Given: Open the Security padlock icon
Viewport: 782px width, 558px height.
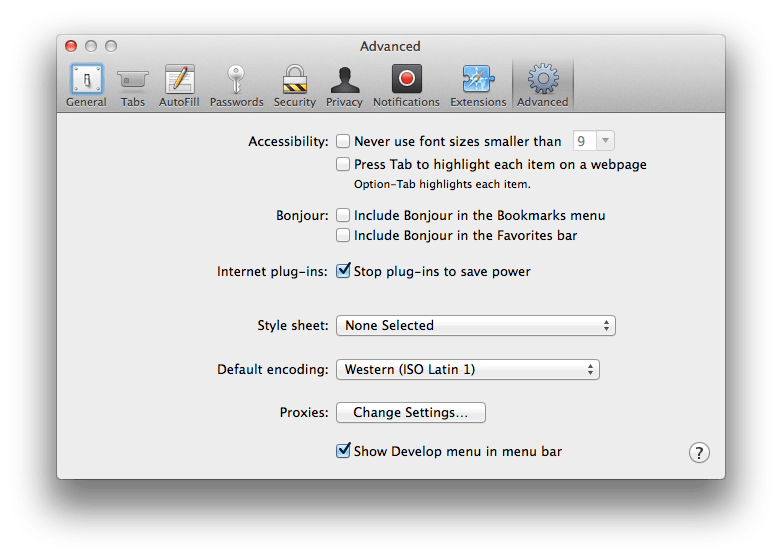Looking at the screenshot, I should click(294, 80).
